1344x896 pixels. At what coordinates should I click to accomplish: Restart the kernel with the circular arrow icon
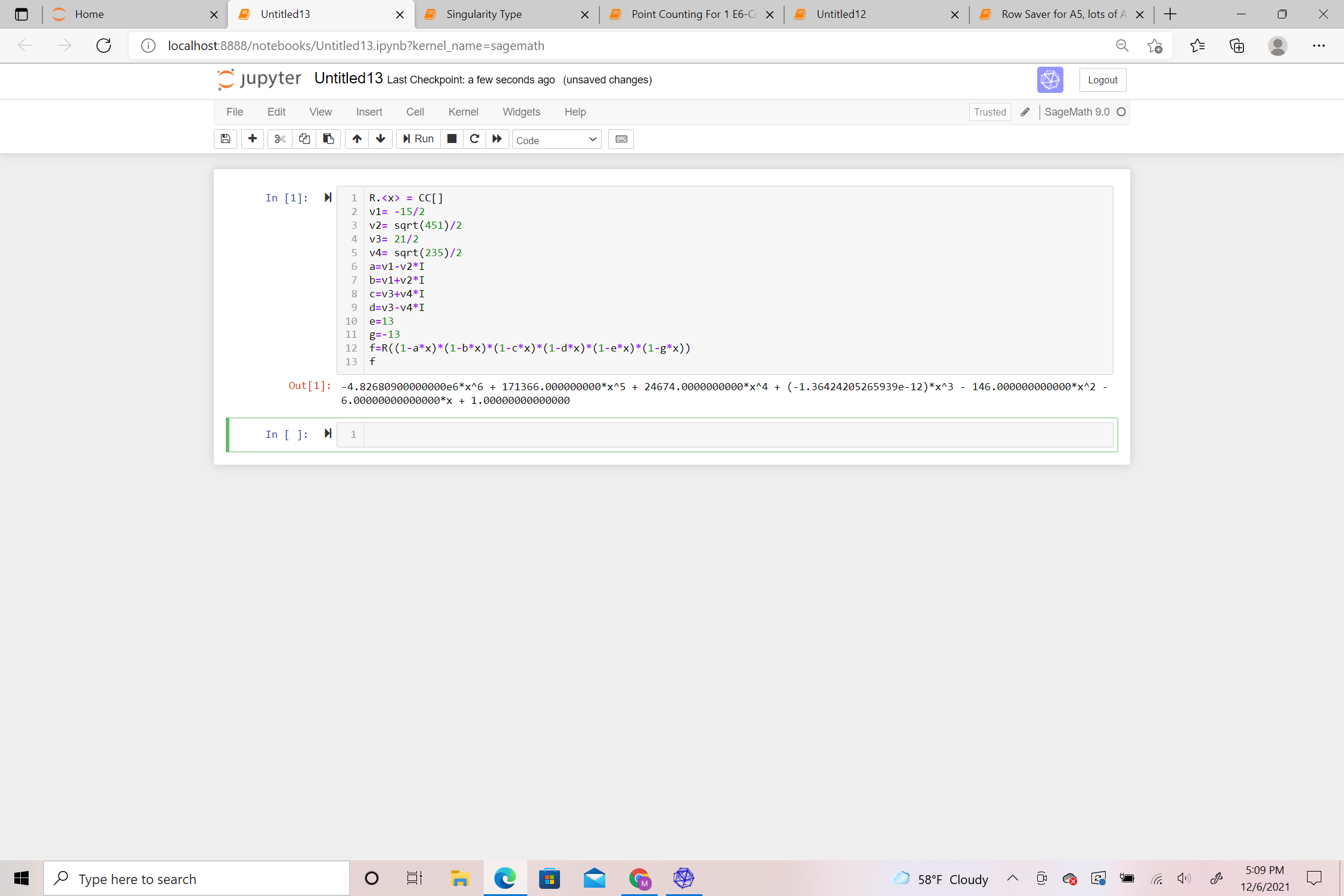click(x=474, y=139)
